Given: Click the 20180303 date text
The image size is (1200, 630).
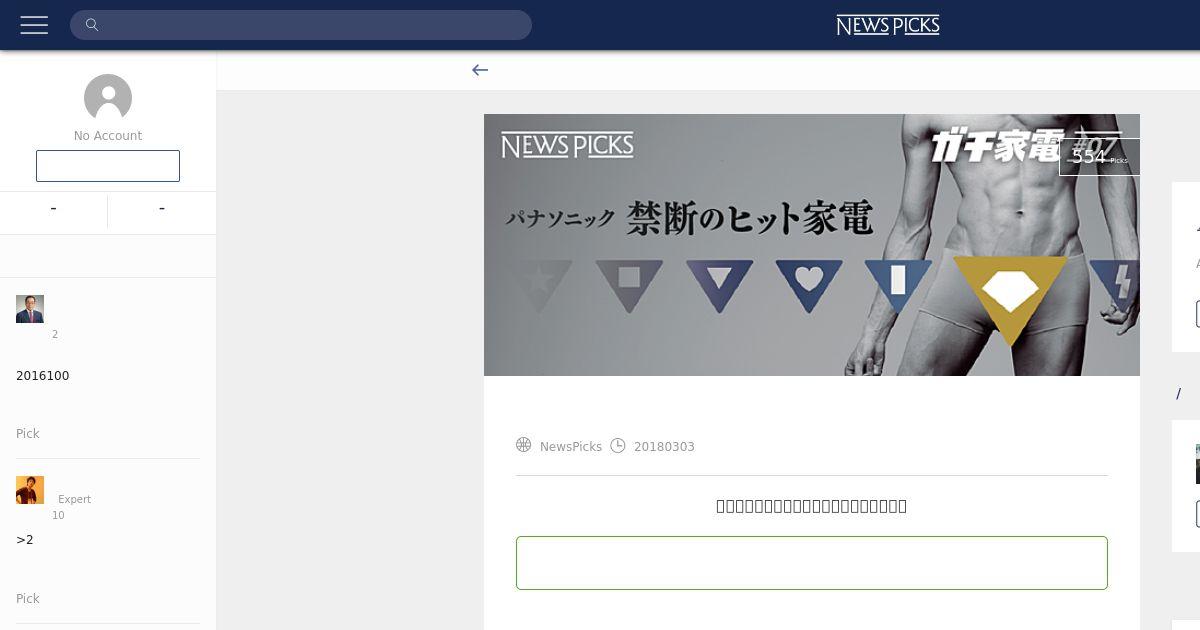Looking at the screenshot, I should point(664,447).
